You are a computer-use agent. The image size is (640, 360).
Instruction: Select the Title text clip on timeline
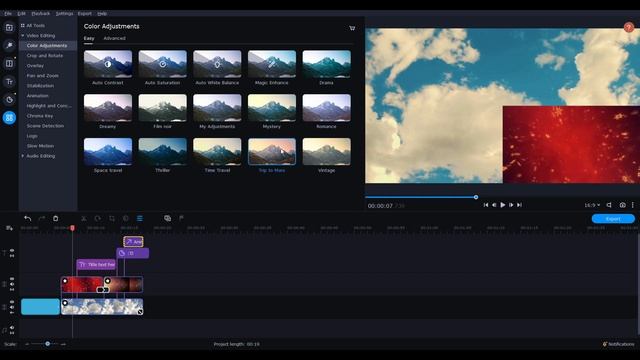[x=96, y=264]
